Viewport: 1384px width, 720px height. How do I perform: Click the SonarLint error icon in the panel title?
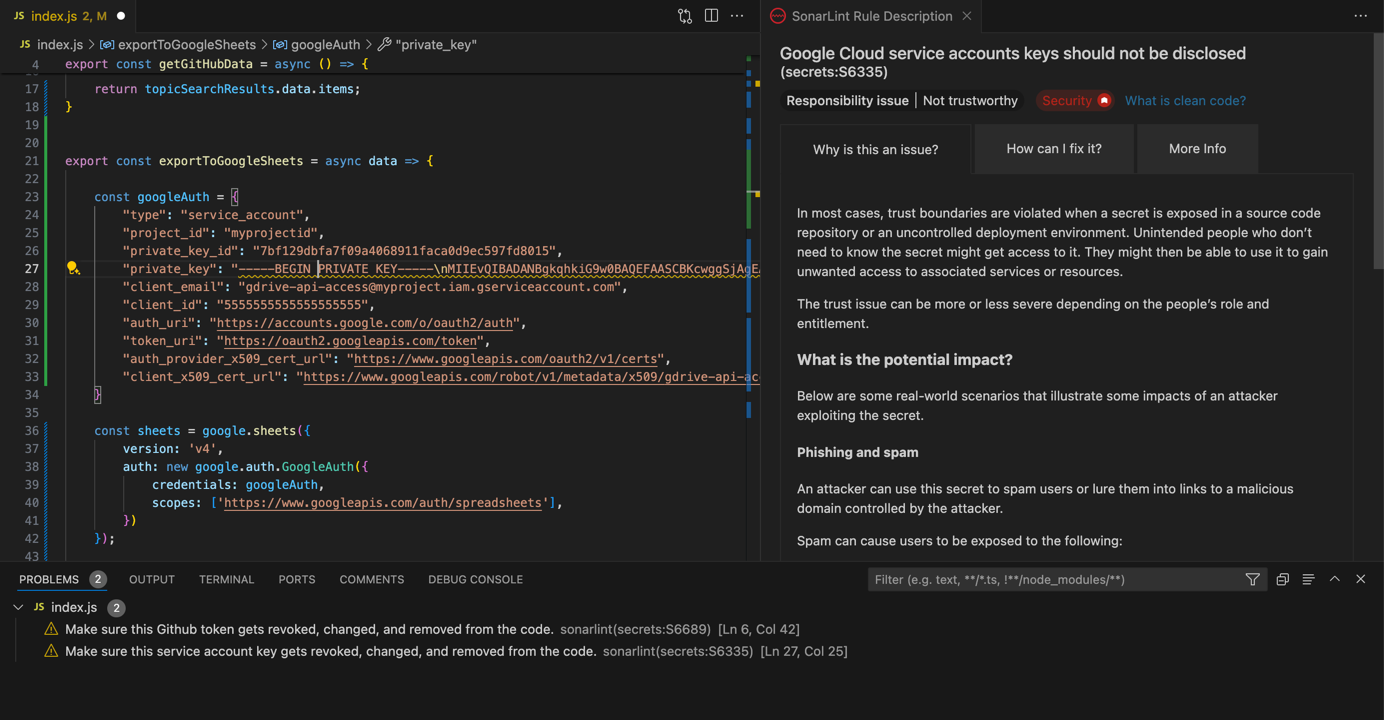(x=777, y=16)
